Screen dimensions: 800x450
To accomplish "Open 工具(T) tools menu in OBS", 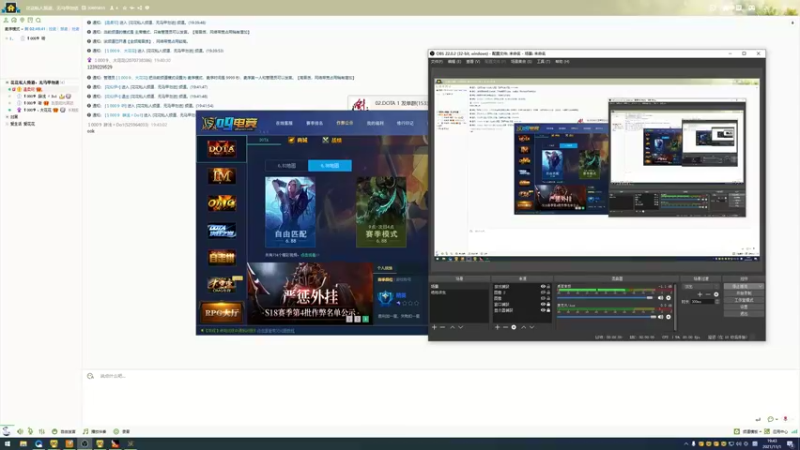I will [543, 61].
